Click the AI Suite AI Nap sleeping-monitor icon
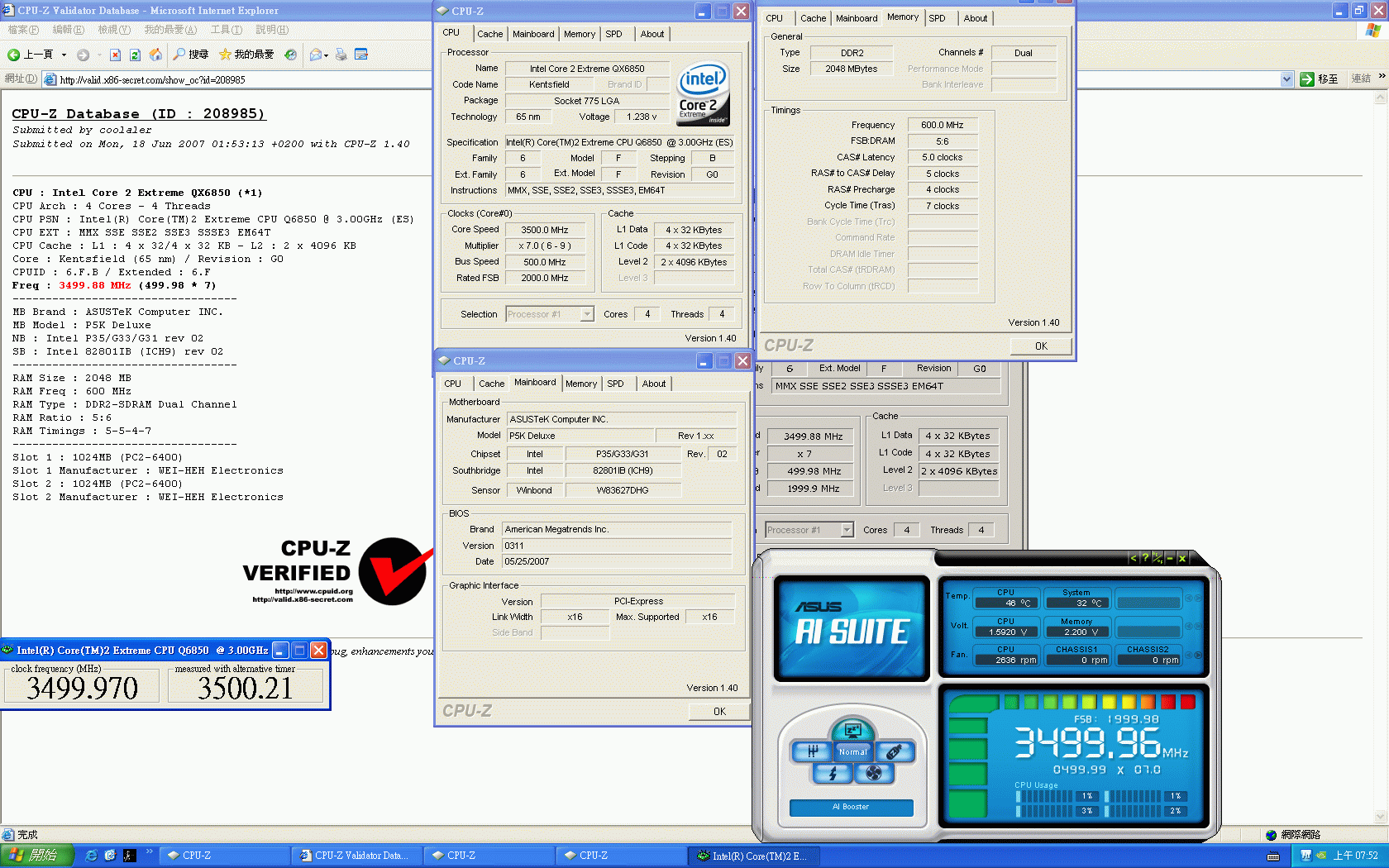Image resolution: width=1389 pixels, height=868 pixels. pyautogui.click(x=852, y=730)
